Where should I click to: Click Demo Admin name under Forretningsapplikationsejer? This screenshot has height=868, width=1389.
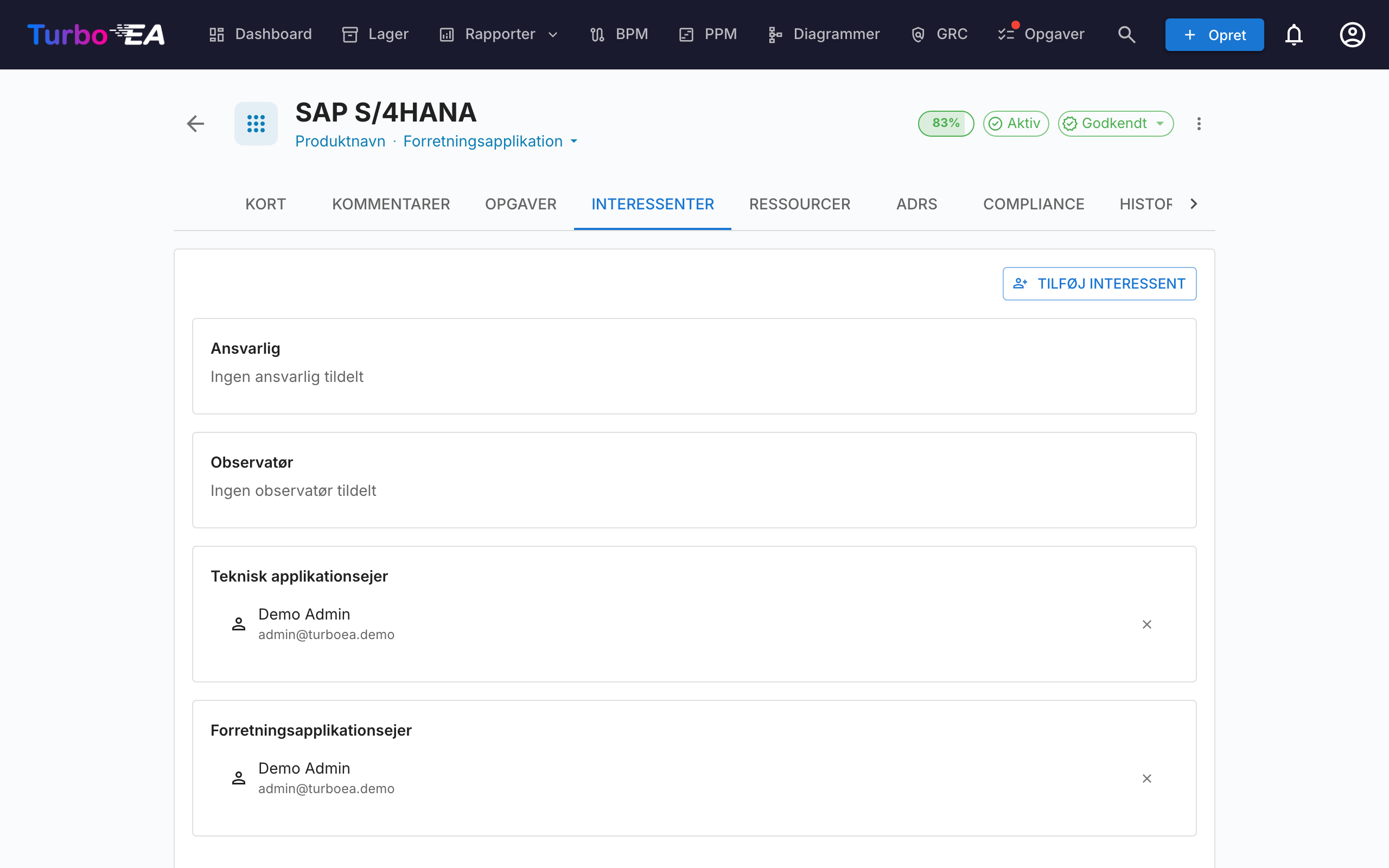point(304,768)
